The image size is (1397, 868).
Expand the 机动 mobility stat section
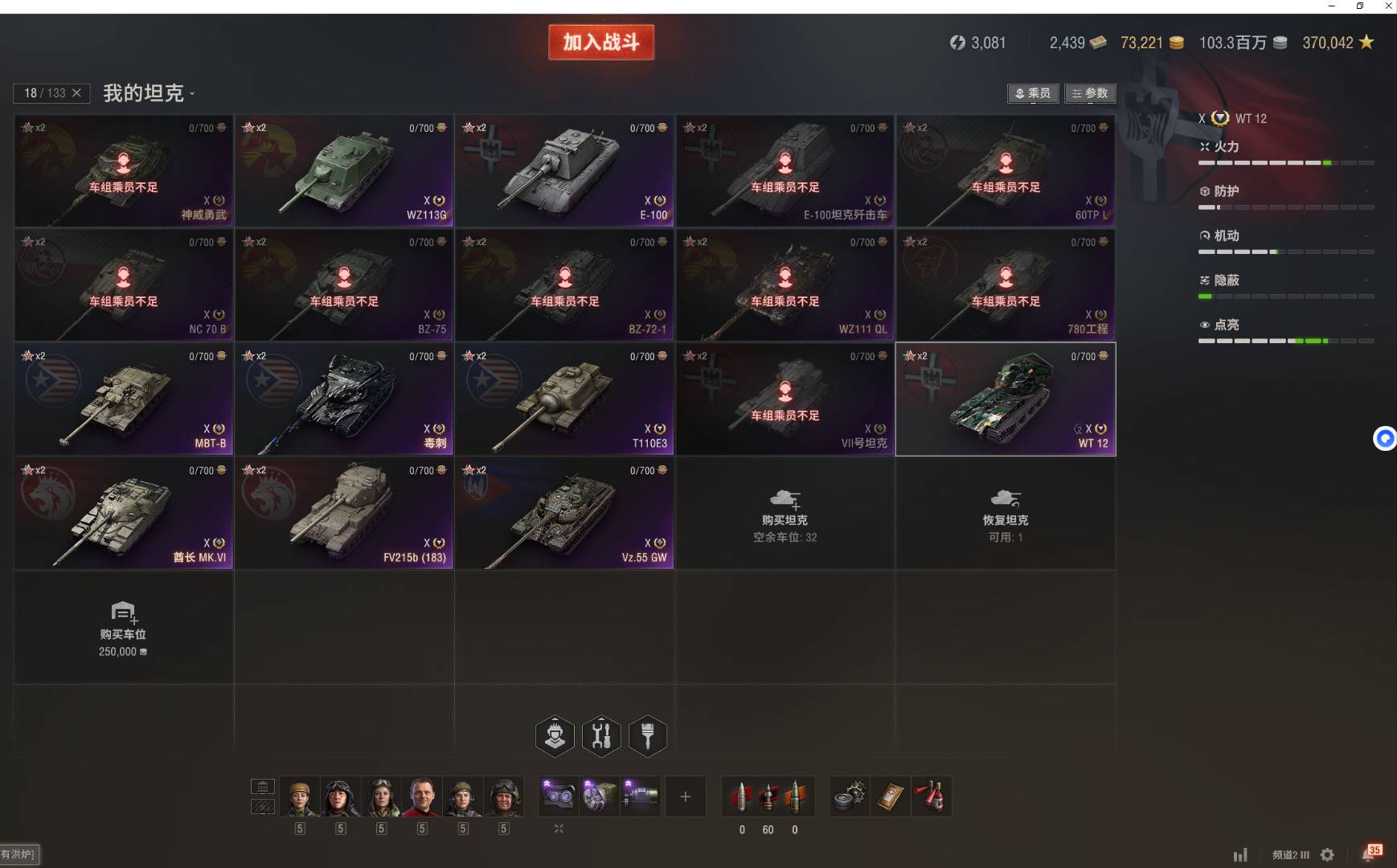1286,235
